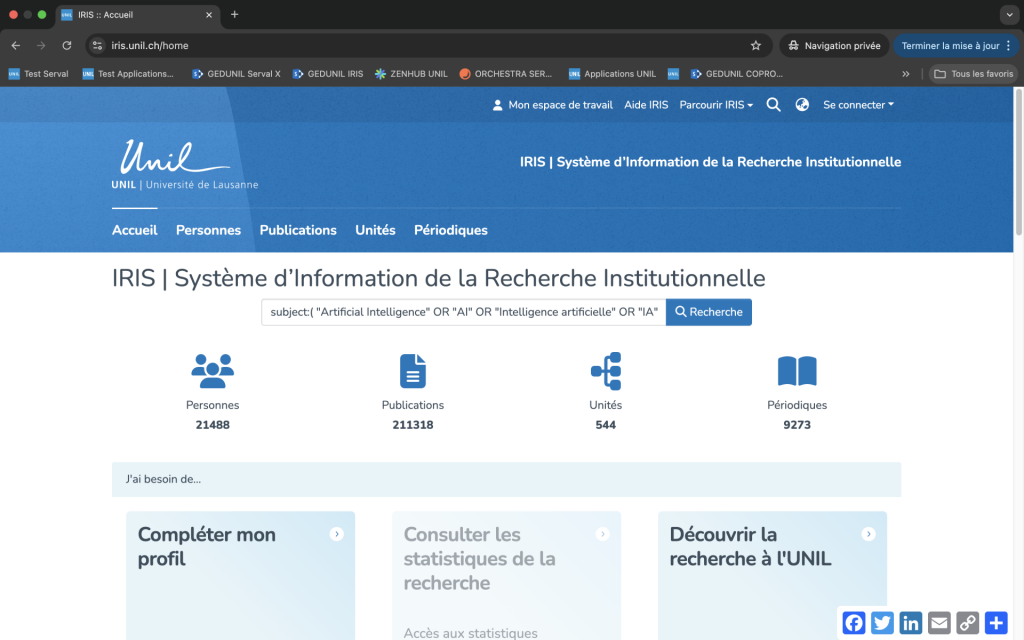Share page by email envelope icon
Viewport: 1024px width, 640px height.
tap(939, 623)
